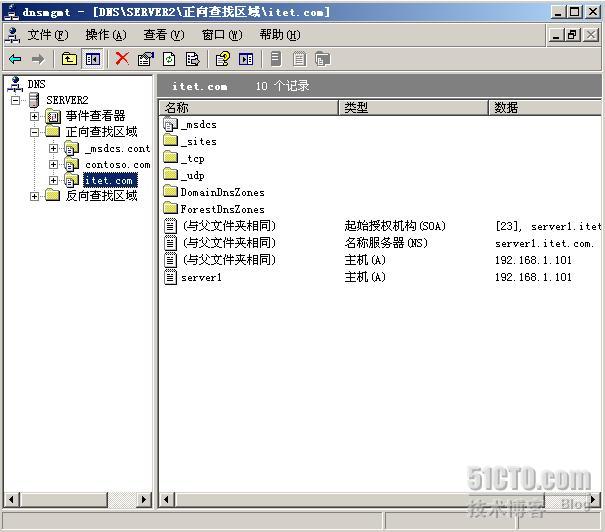
Task: Click the Export list toolbar icon
Action: tap(192, 59)
